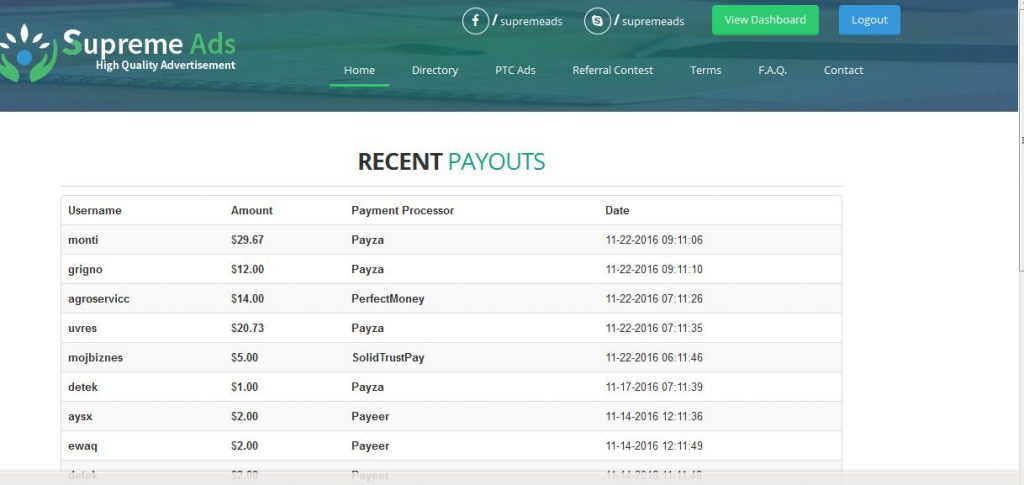This screenshot has height=485, width=1024.
Task: Open the PTC Ads section
Action: pyautogui.click(x=515, y=71)
